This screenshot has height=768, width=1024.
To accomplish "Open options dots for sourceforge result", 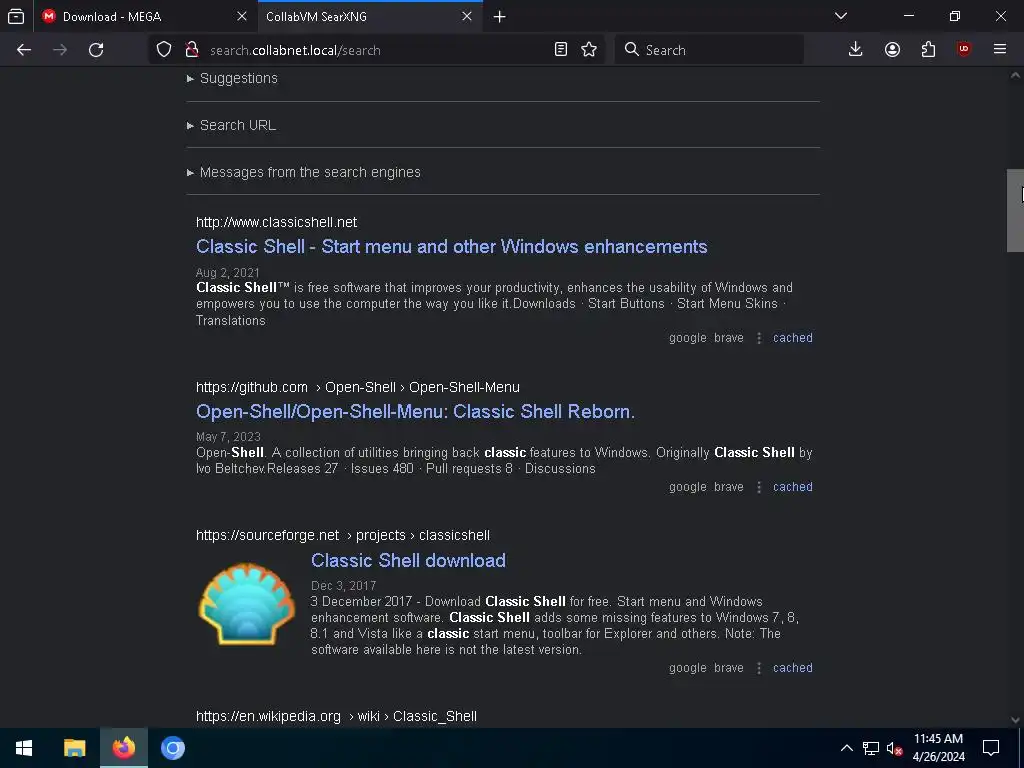I will tap(759, 668).
